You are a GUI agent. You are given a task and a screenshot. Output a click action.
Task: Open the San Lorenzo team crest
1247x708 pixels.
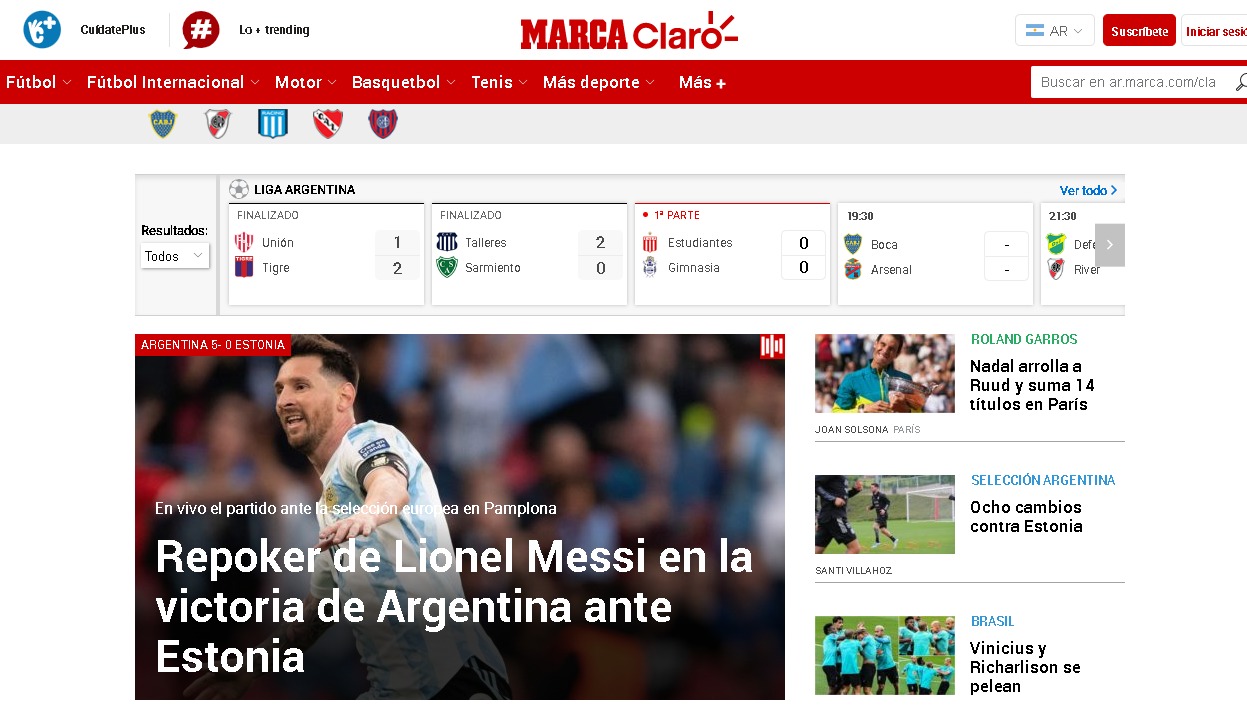383,123
